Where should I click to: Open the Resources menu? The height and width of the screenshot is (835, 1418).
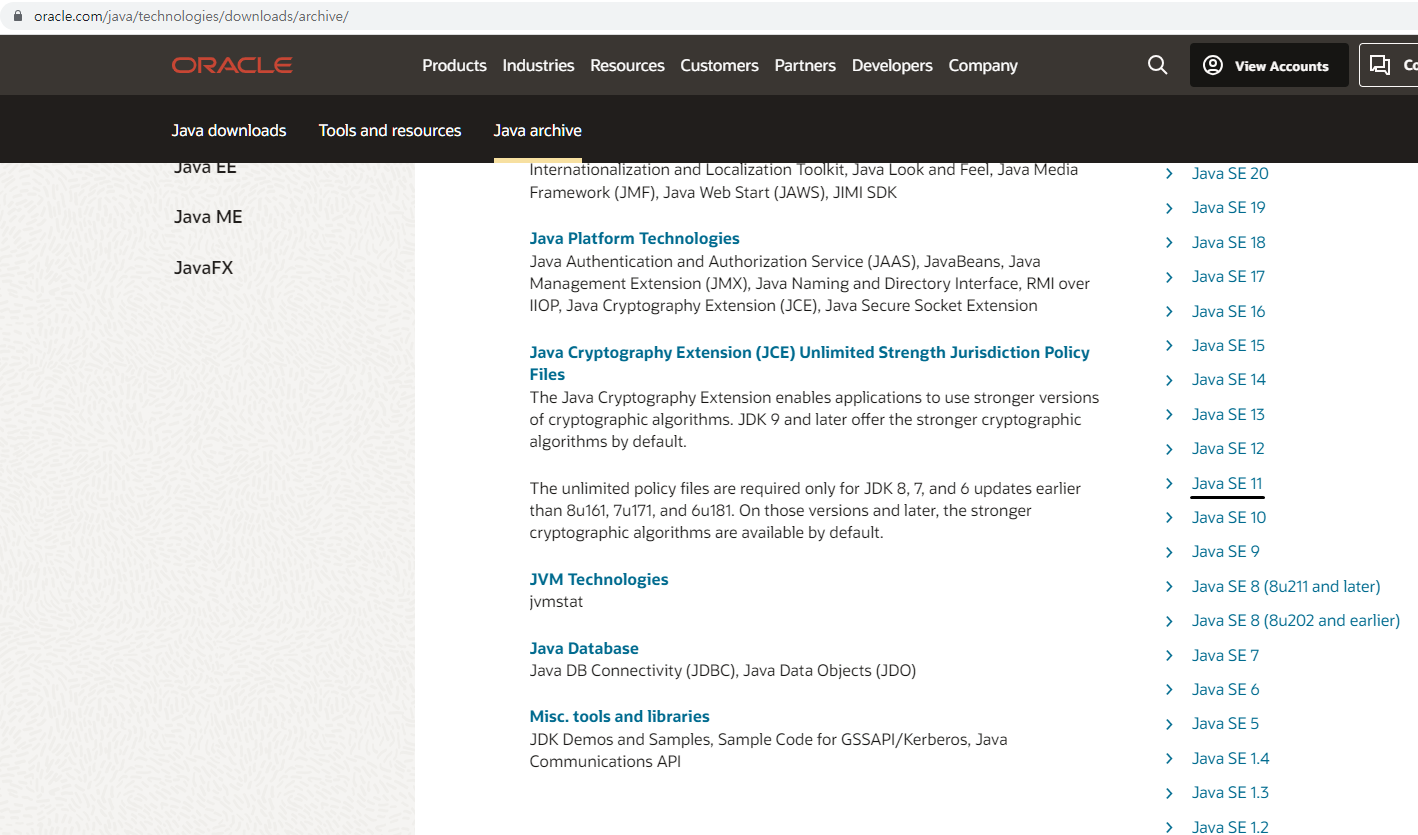627,65
